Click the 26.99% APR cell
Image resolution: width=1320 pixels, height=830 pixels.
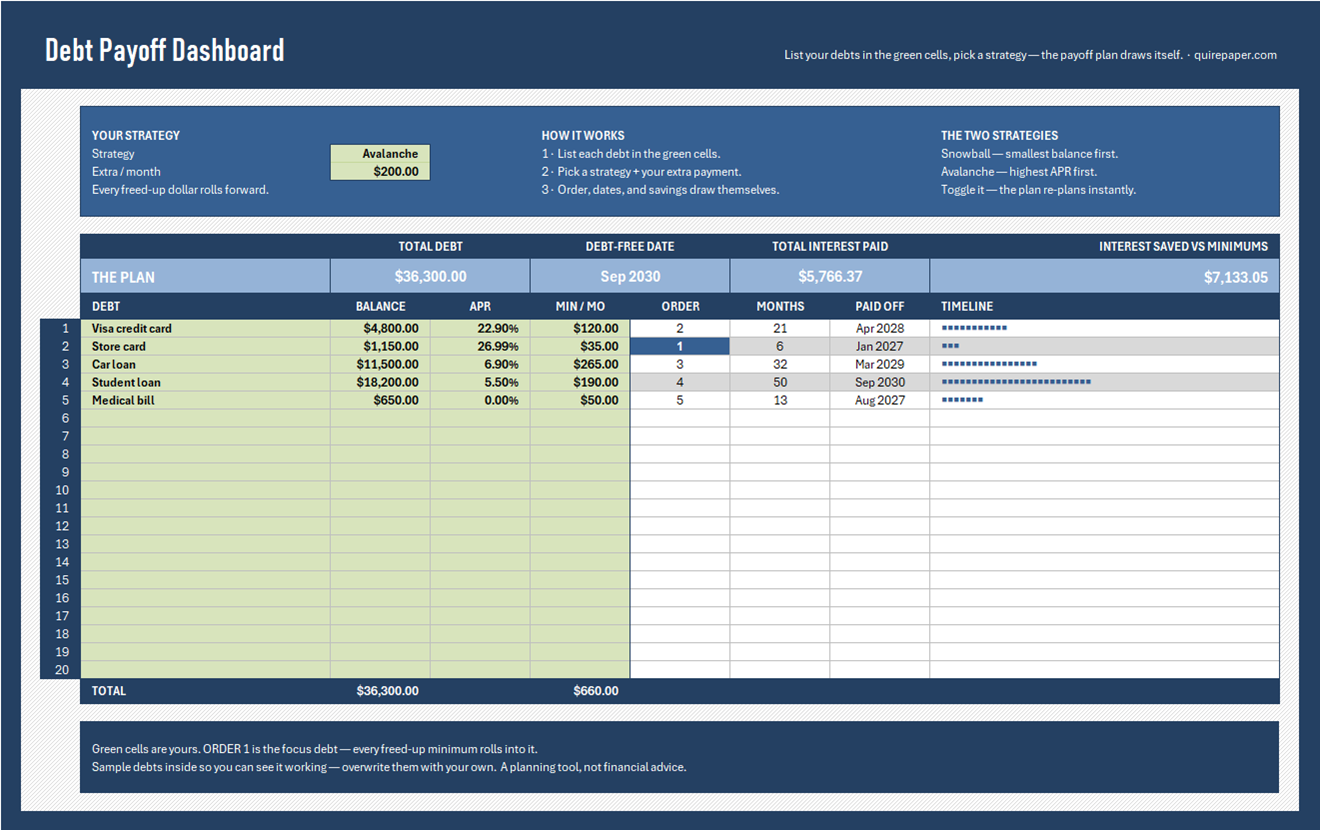click(x=480, y=346)
